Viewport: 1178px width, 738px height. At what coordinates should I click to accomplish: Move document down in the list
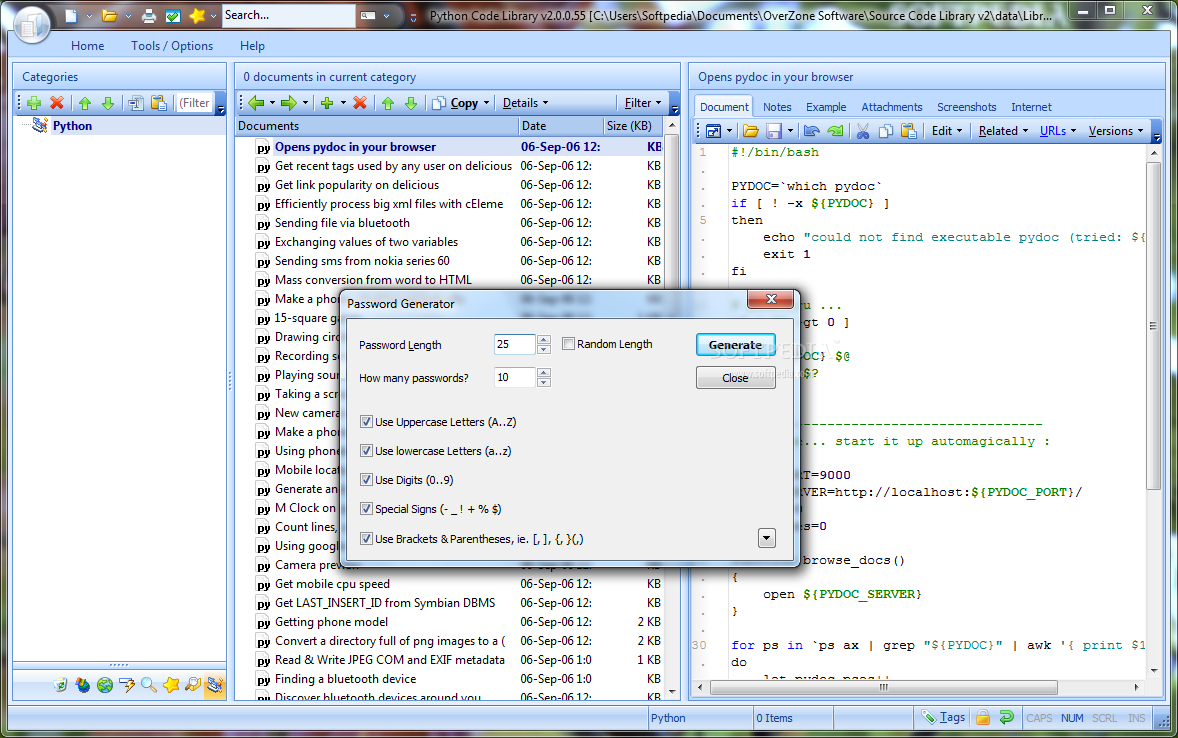[x=411, y=103]
